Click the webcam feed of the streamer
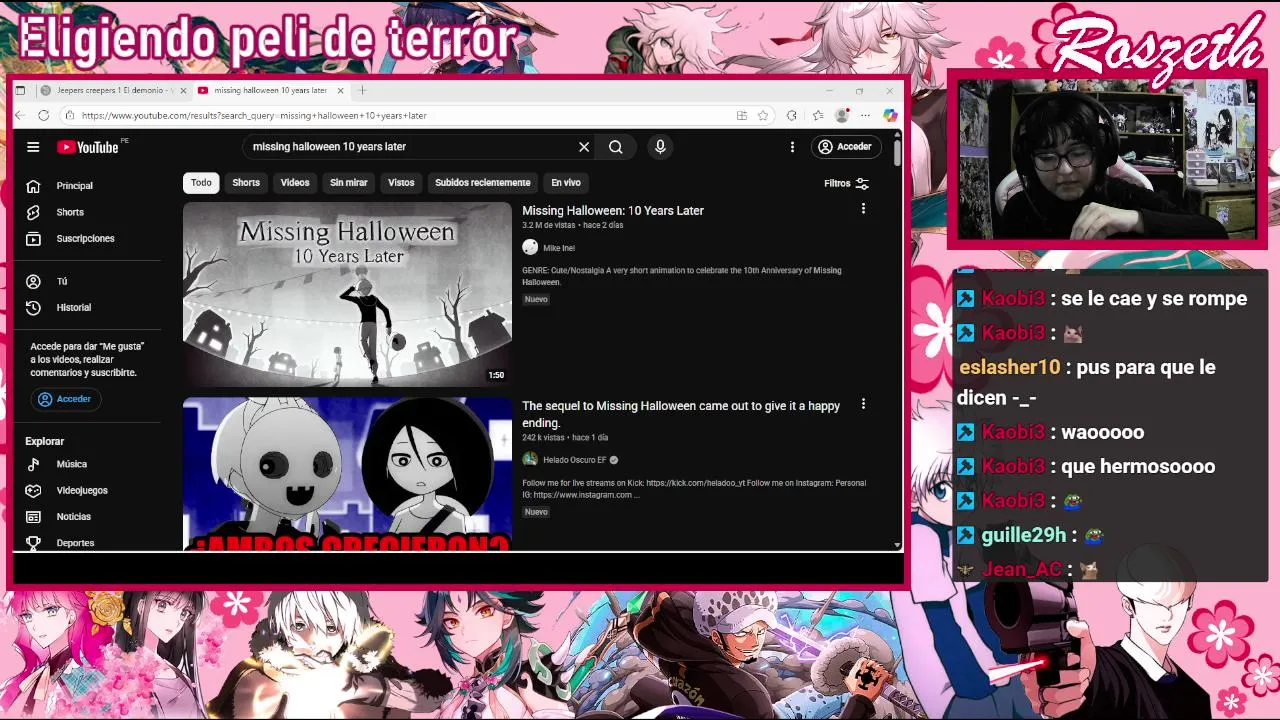The width and height of the screenshot is (1280, 720). click(x=1107, y=159)
